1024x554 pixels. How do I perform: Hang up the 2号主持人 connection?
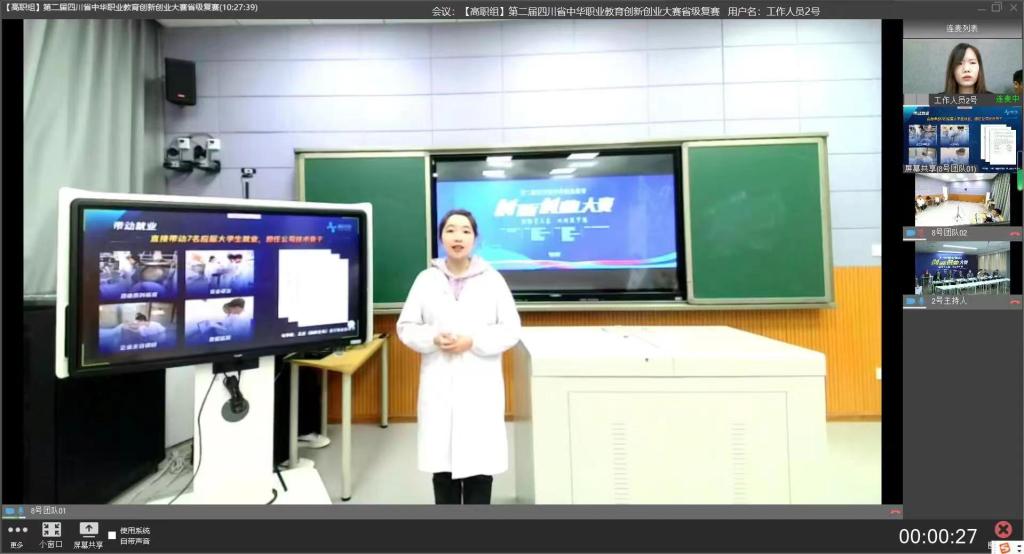click(1014, 301)
